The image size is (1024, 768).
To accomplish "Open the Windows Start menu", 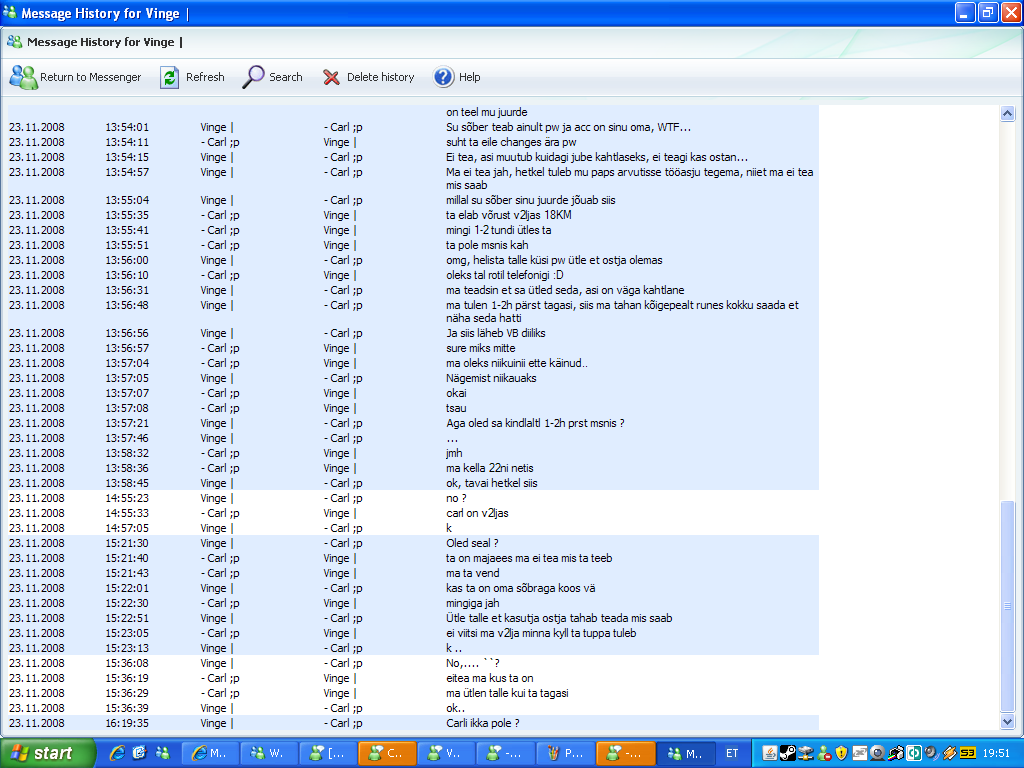I will point(48,753).
